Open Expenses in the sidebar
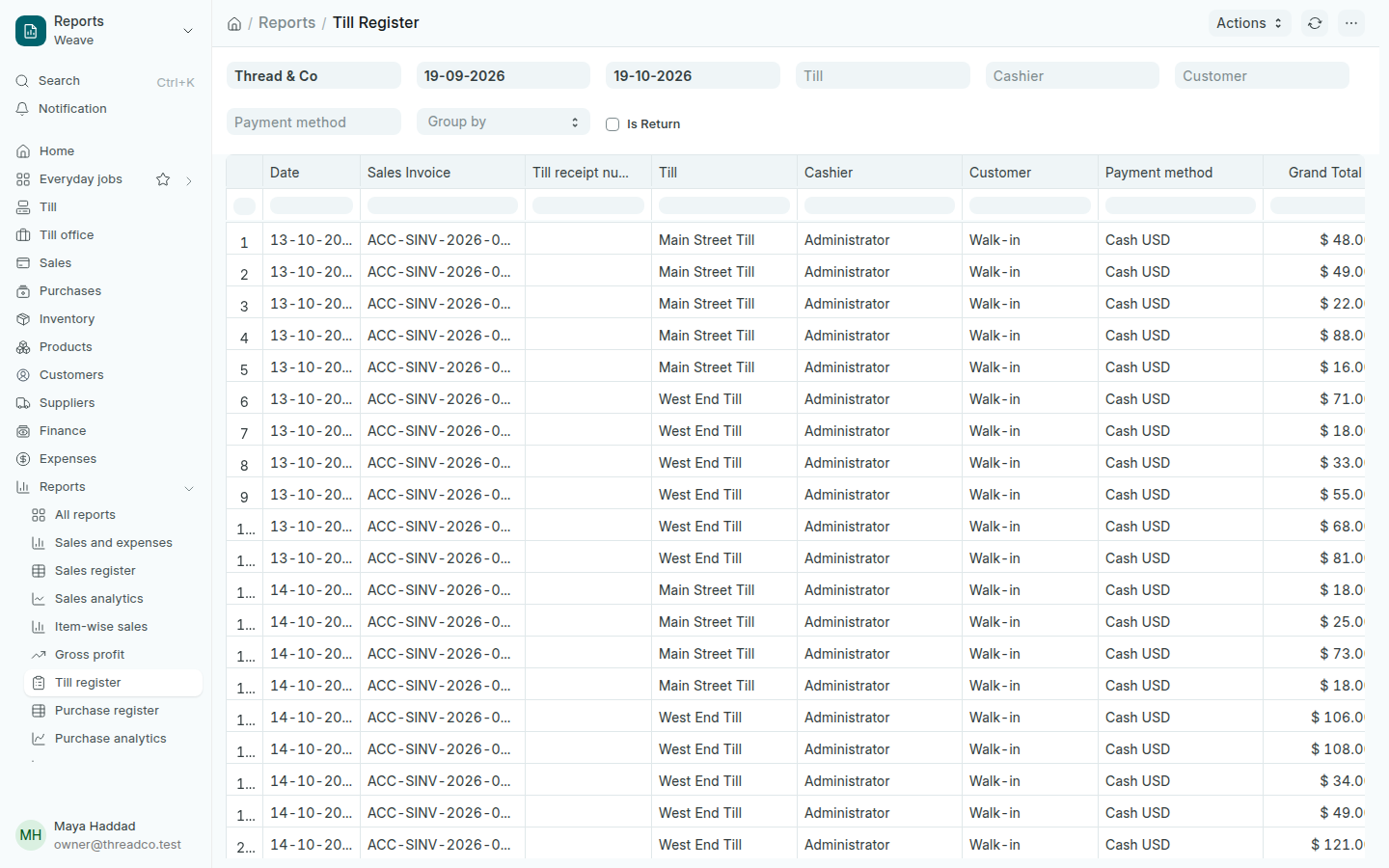 [105, 459]
